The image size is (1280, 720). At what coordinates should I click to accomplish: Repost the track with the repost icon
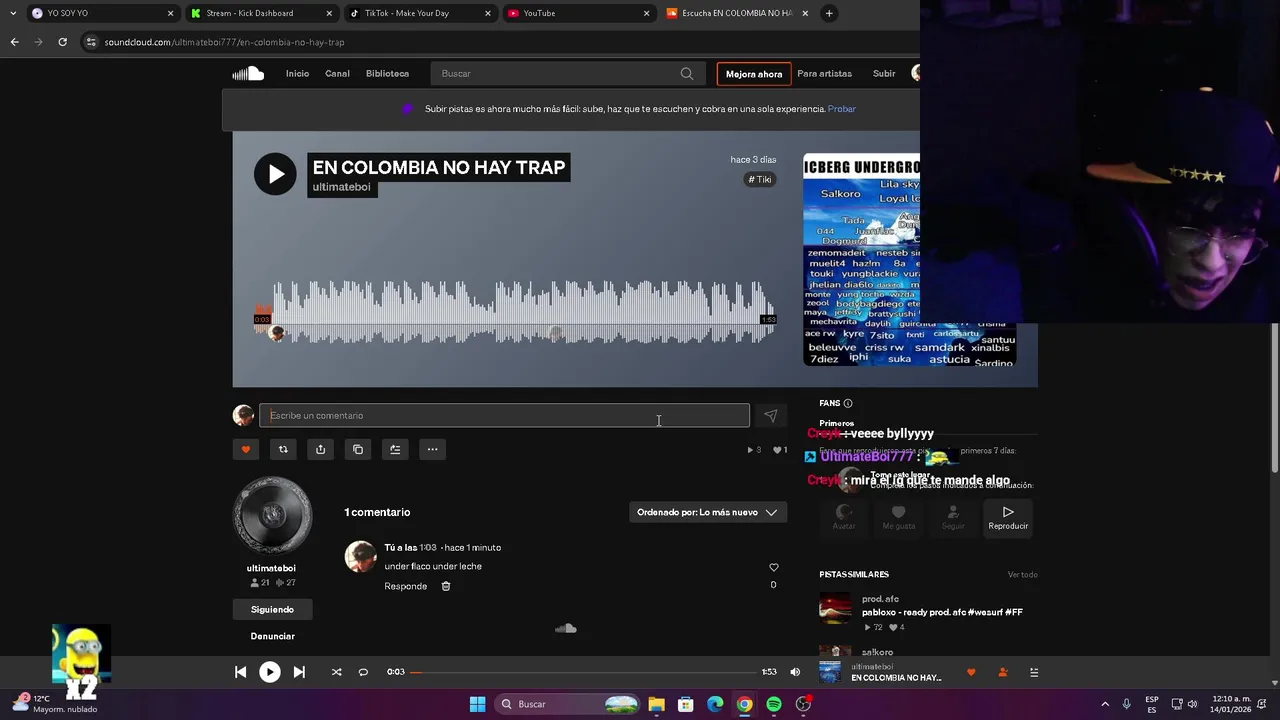283,449
